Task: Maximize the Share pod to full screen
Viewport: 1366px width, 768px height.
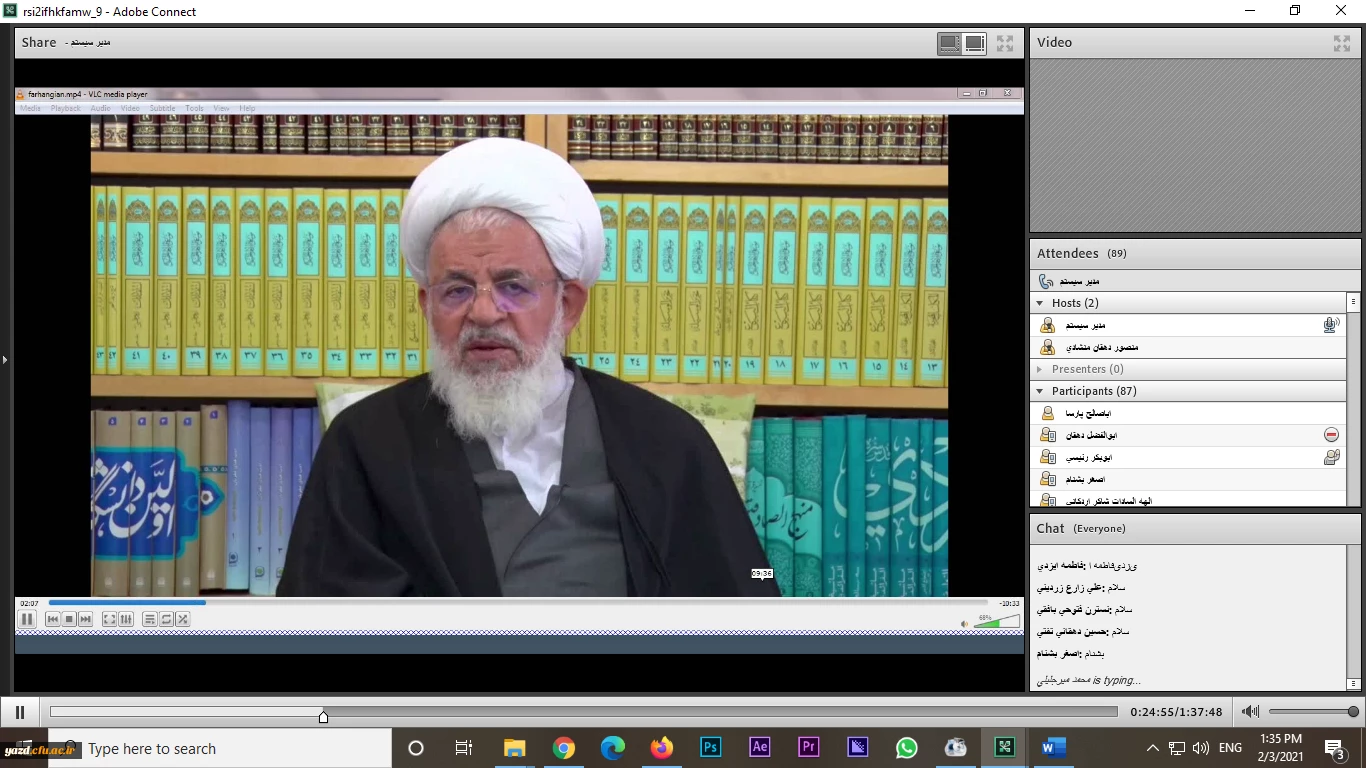Action: pyautogui.click(x=1005, y=43)
